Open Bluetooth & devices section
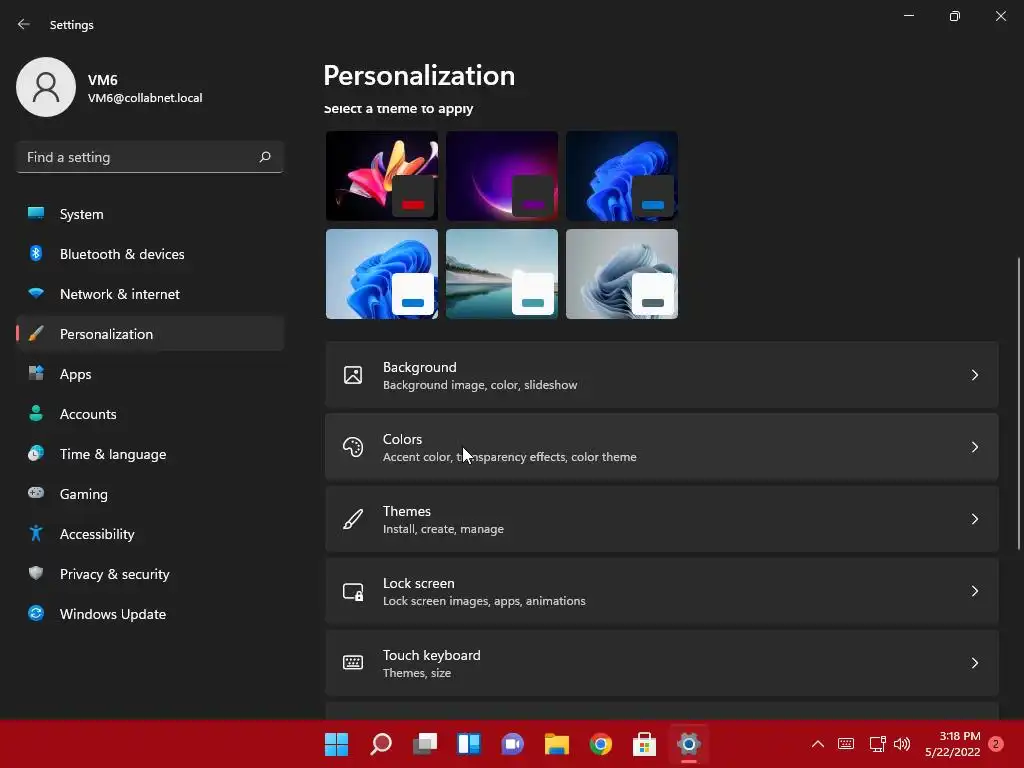 click(x=150, y=253)
